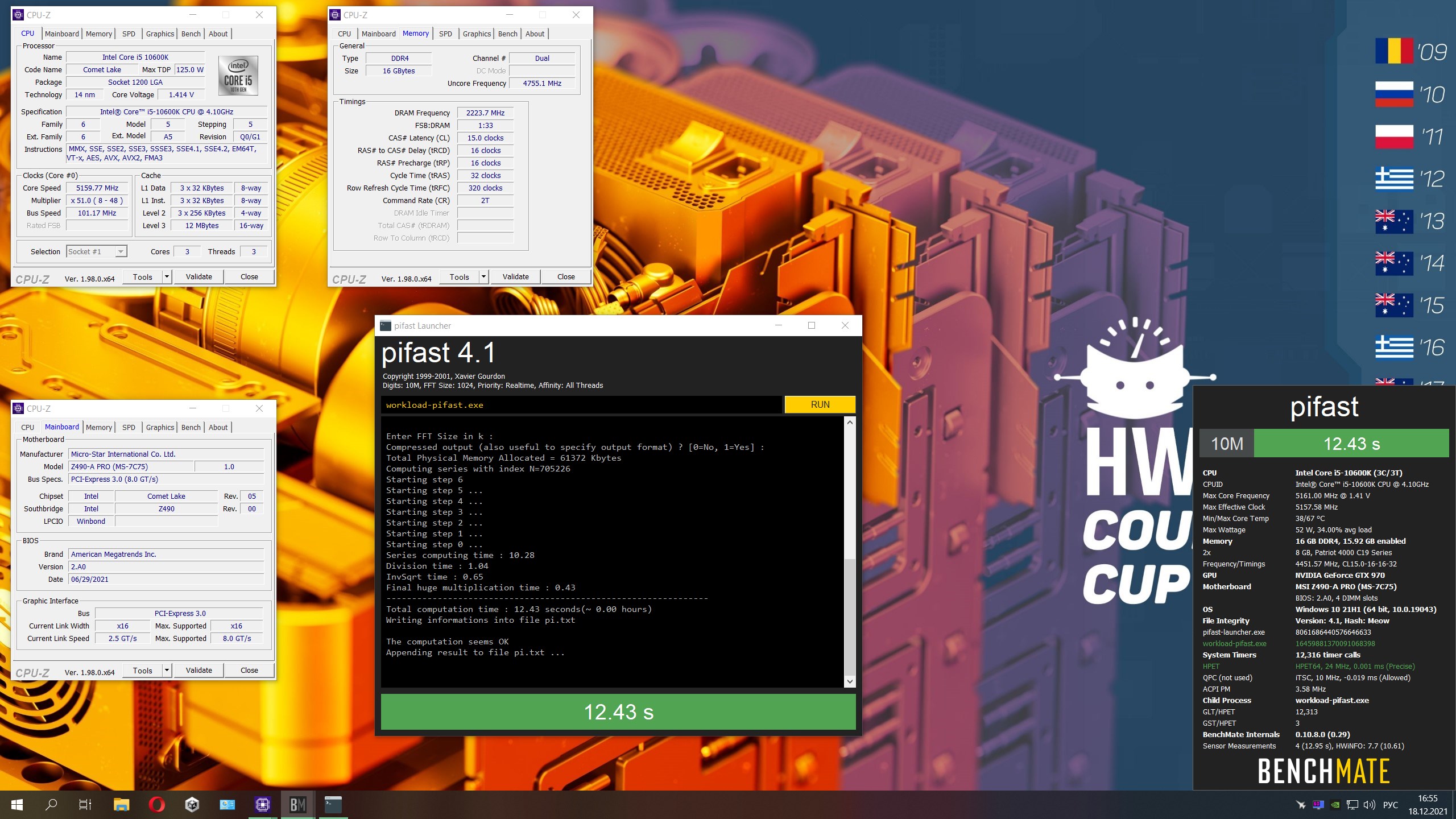Expand Tools dropdown arrow in CPU window

click(167, 277)
